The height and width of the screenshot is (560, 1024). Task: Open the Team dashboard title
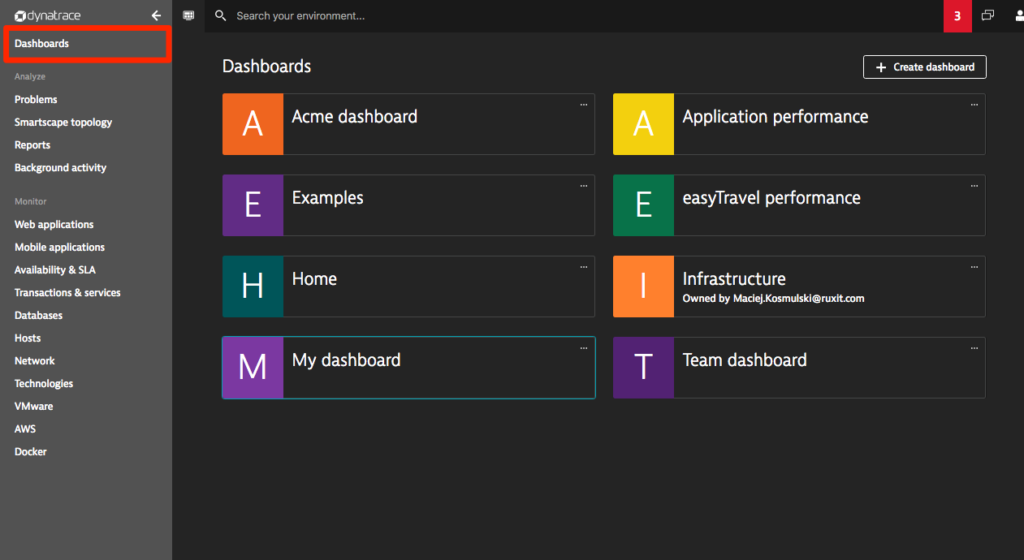pos(744,360)
